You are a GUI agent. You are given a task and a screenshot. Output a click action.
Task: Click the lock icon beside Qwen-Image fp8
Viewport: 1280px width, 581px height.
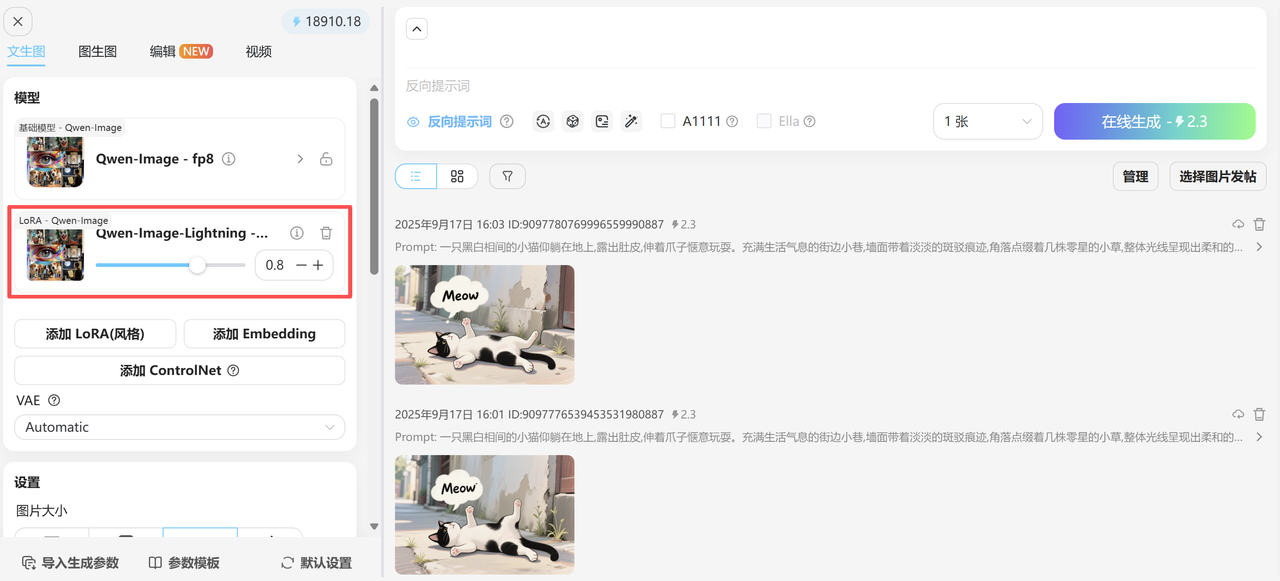point(326,159)
